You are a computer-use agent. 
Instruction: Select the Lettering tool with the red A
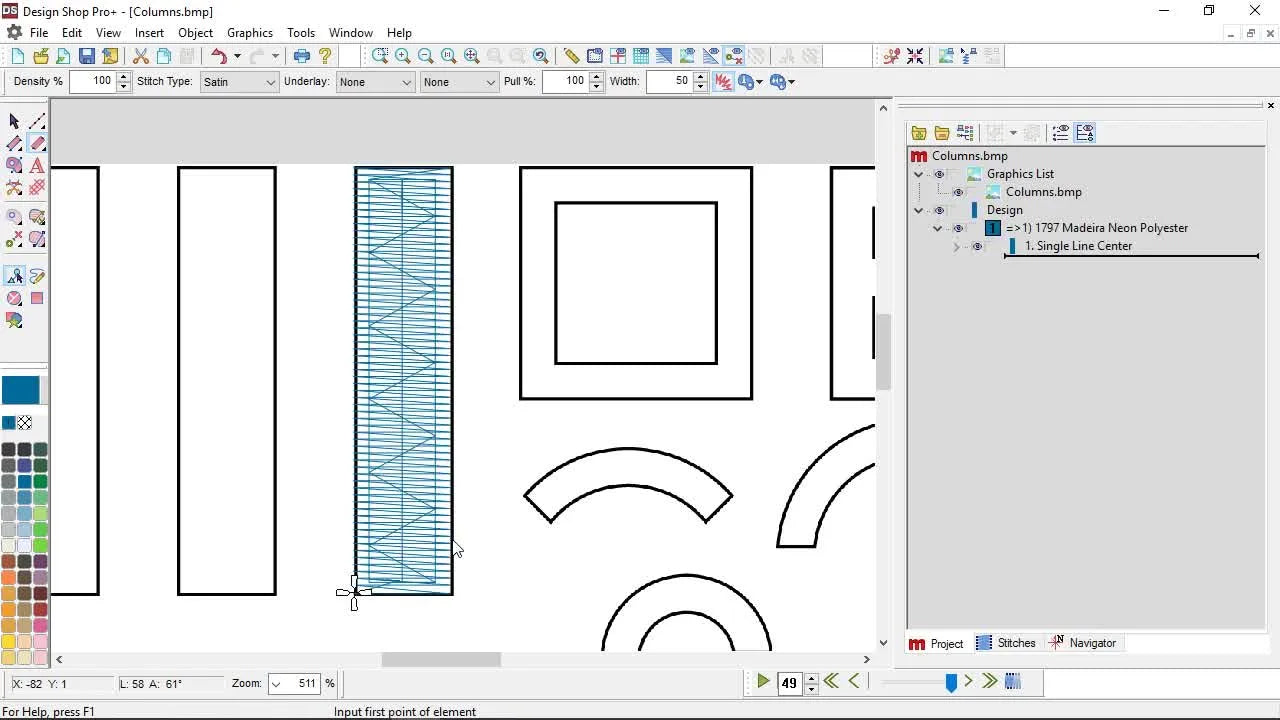coord(38,166)
